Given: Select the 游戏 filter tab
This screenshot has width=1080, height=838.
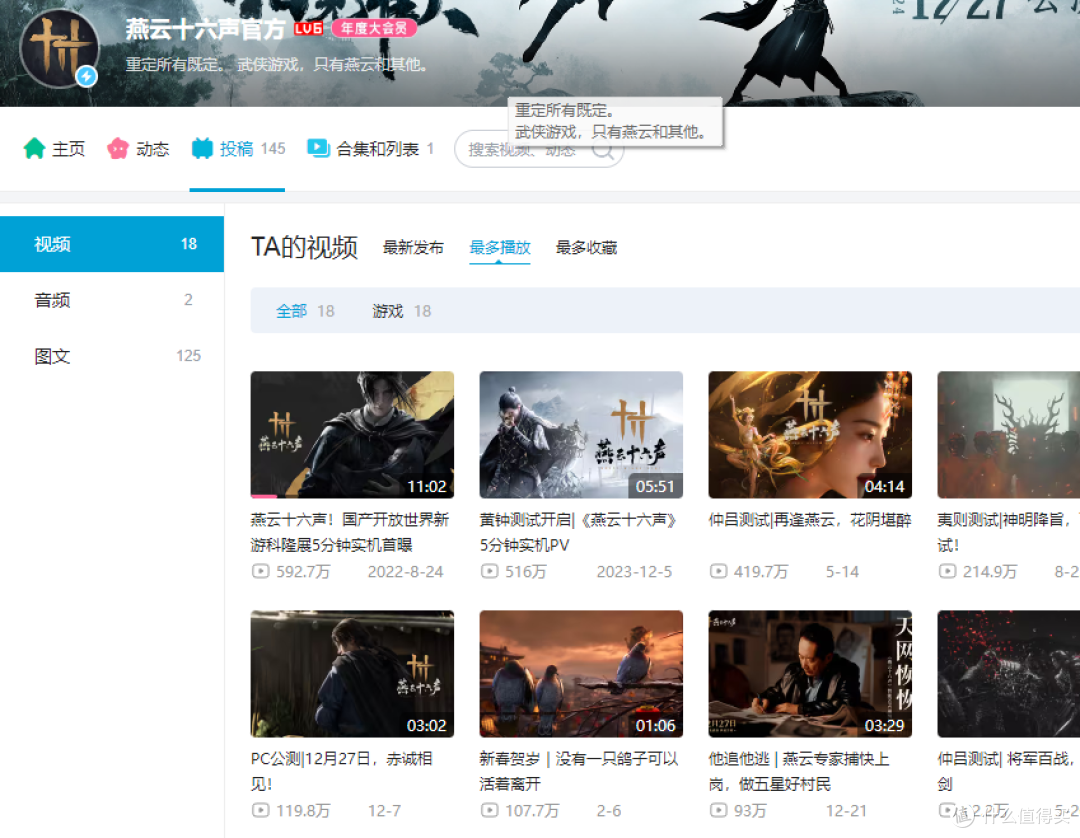Looking at the screenshot, I should click(x=389, y=310).
